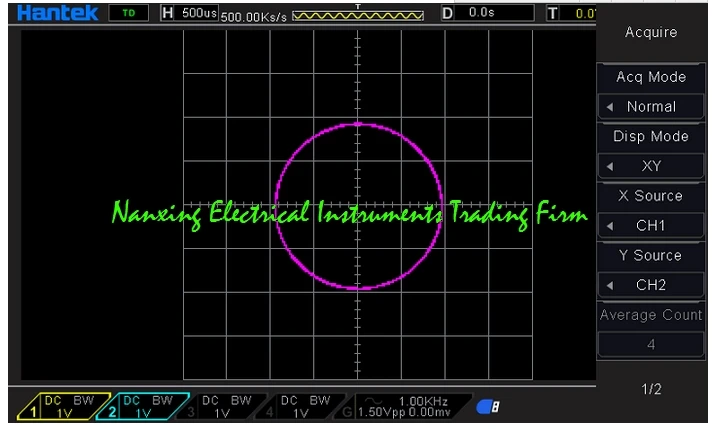Select the H horizontal timebase icon
The image size is (712, 429).
[167, 13]
